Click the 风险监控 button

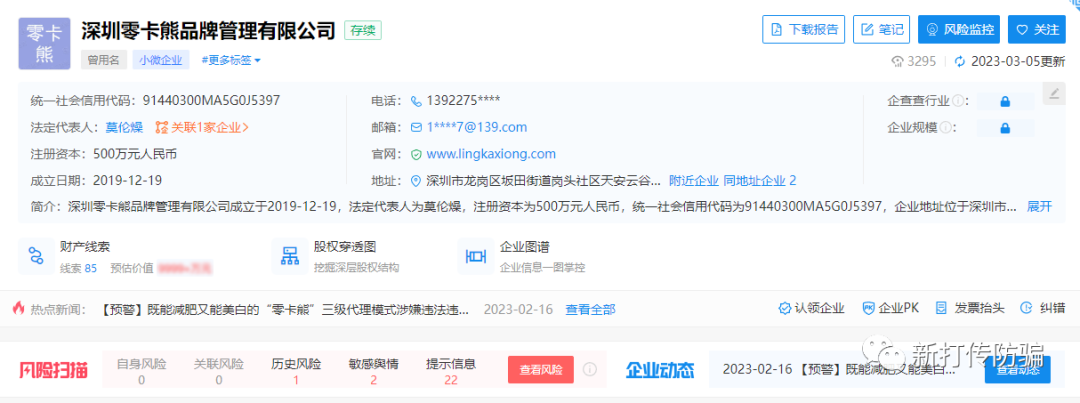pyautogui.click(x=959, y=30)
